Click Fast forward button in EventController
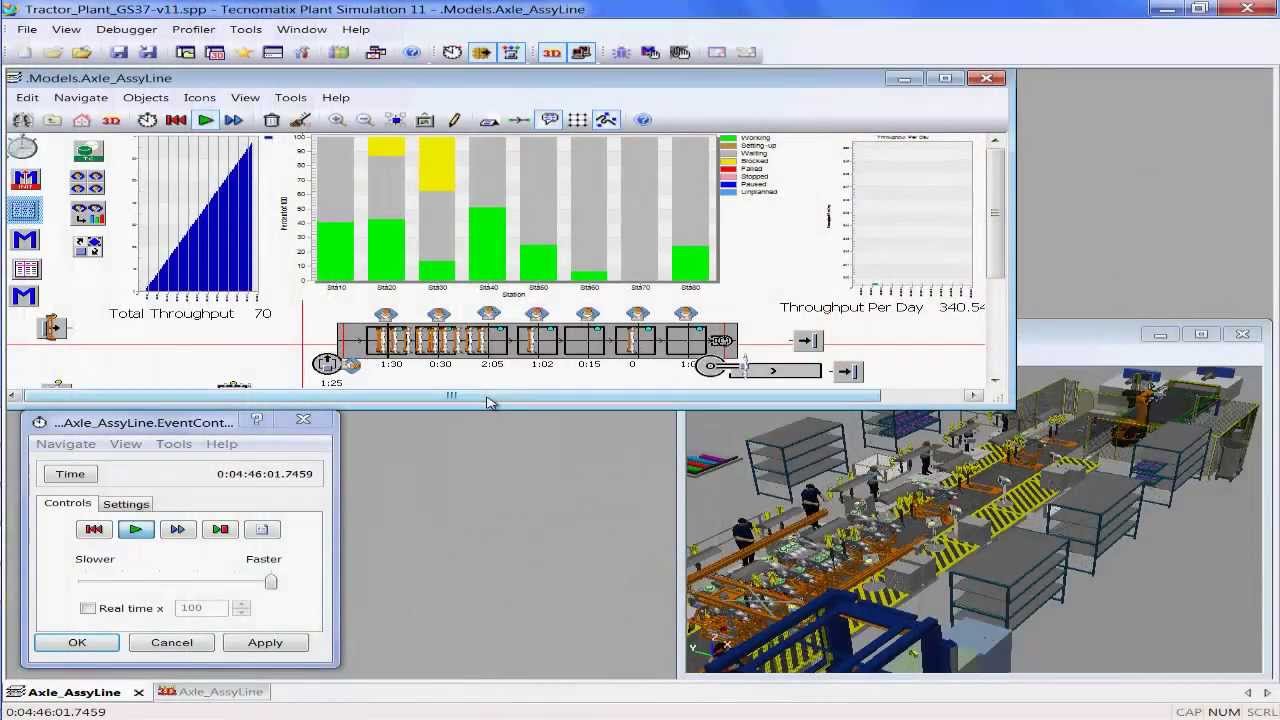The image size is (1280, 720). coord(177,529)
